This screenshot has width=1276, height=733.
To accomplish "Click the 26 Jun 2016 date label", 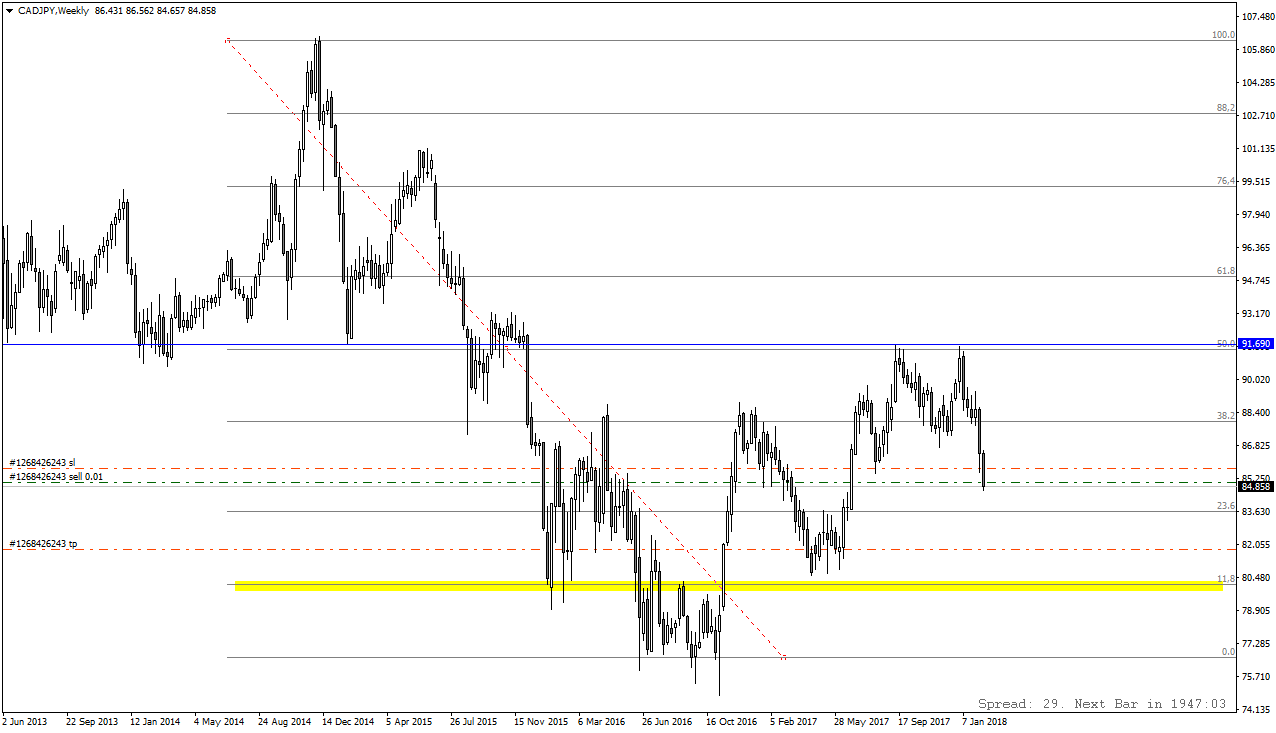I will click(667, 721).
